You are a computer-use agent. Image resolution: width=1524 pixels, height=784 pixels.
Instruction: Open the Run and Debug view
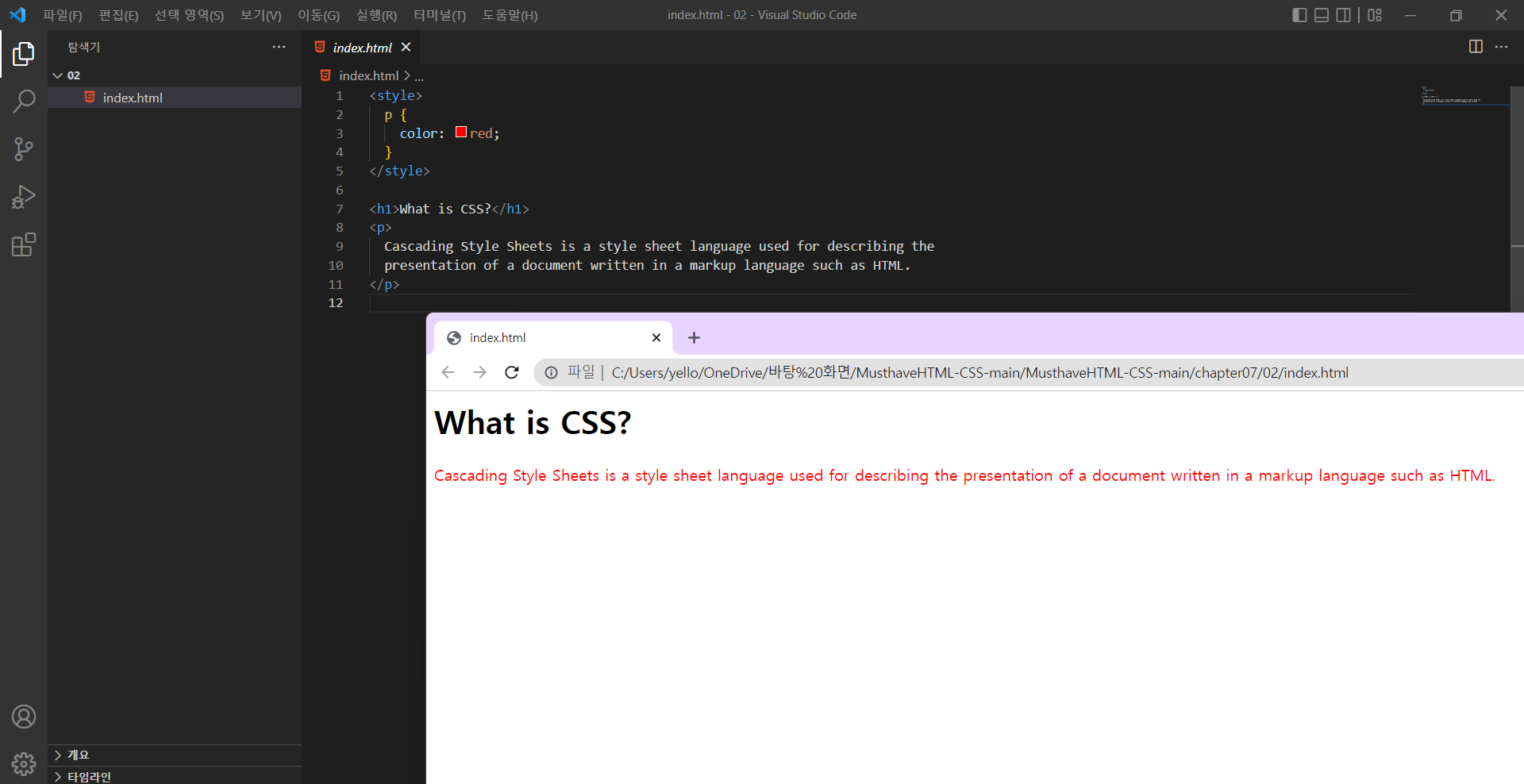pos(24,197)
